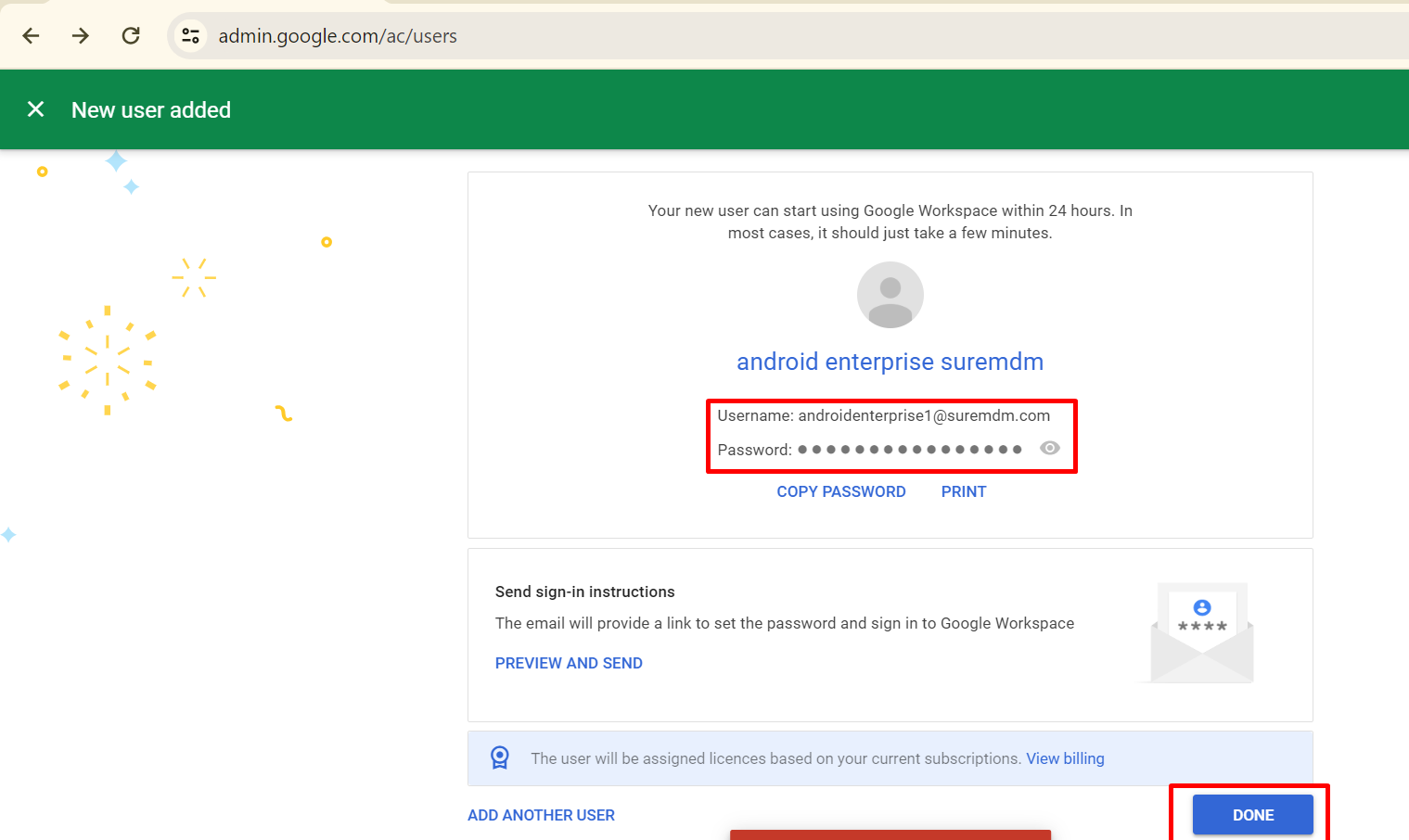Click the username androidenterprise1@suremdm.com text
This screenshot has height=840, width=1409.
[x=924, y=415]
